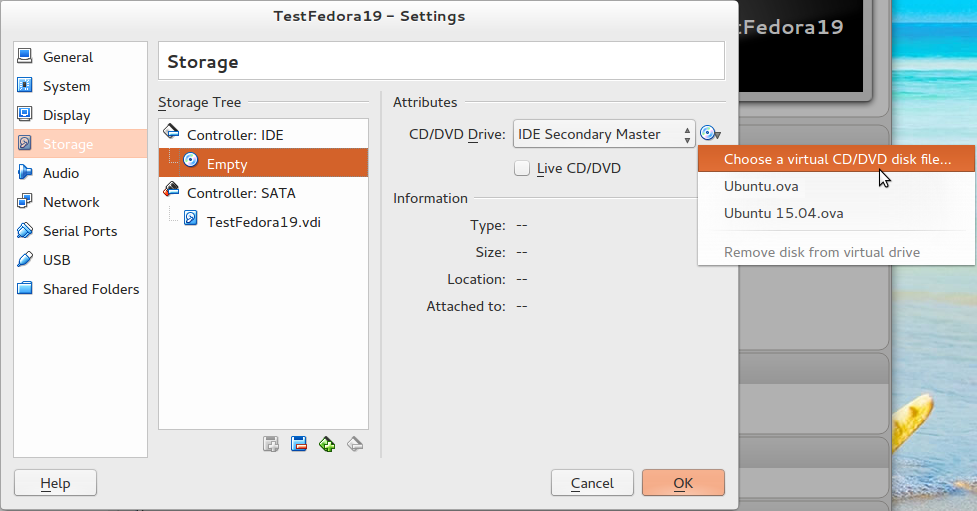This screenshot has width=977, height=511.
Task: Go to the Network settings category
Action: pyautogui.click(x=70, y=202)
